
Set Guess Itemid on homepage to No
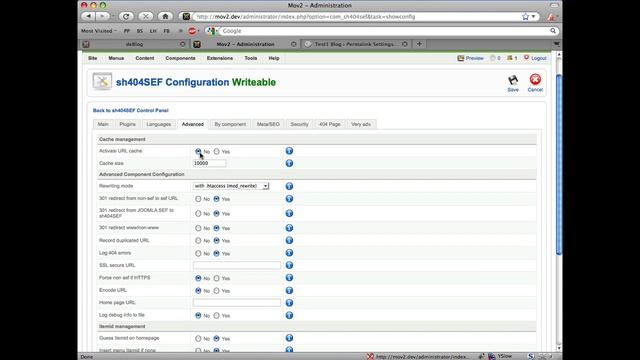pos(198,338)
